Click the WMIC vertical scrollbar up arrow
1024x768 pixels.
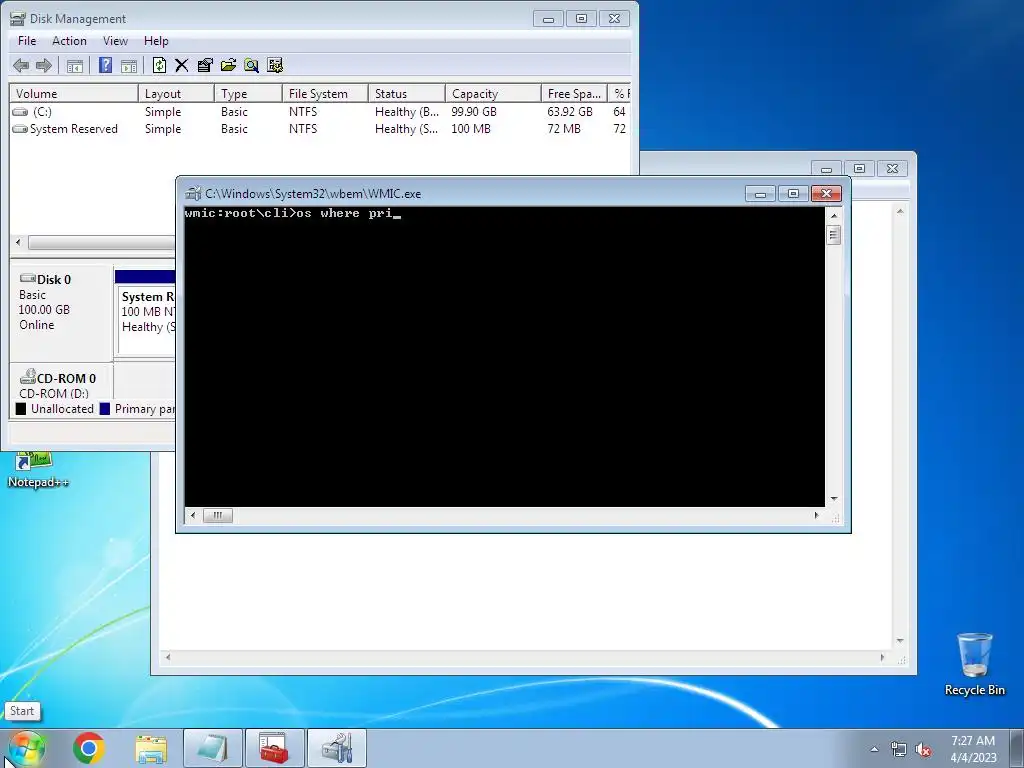[834, 215]
